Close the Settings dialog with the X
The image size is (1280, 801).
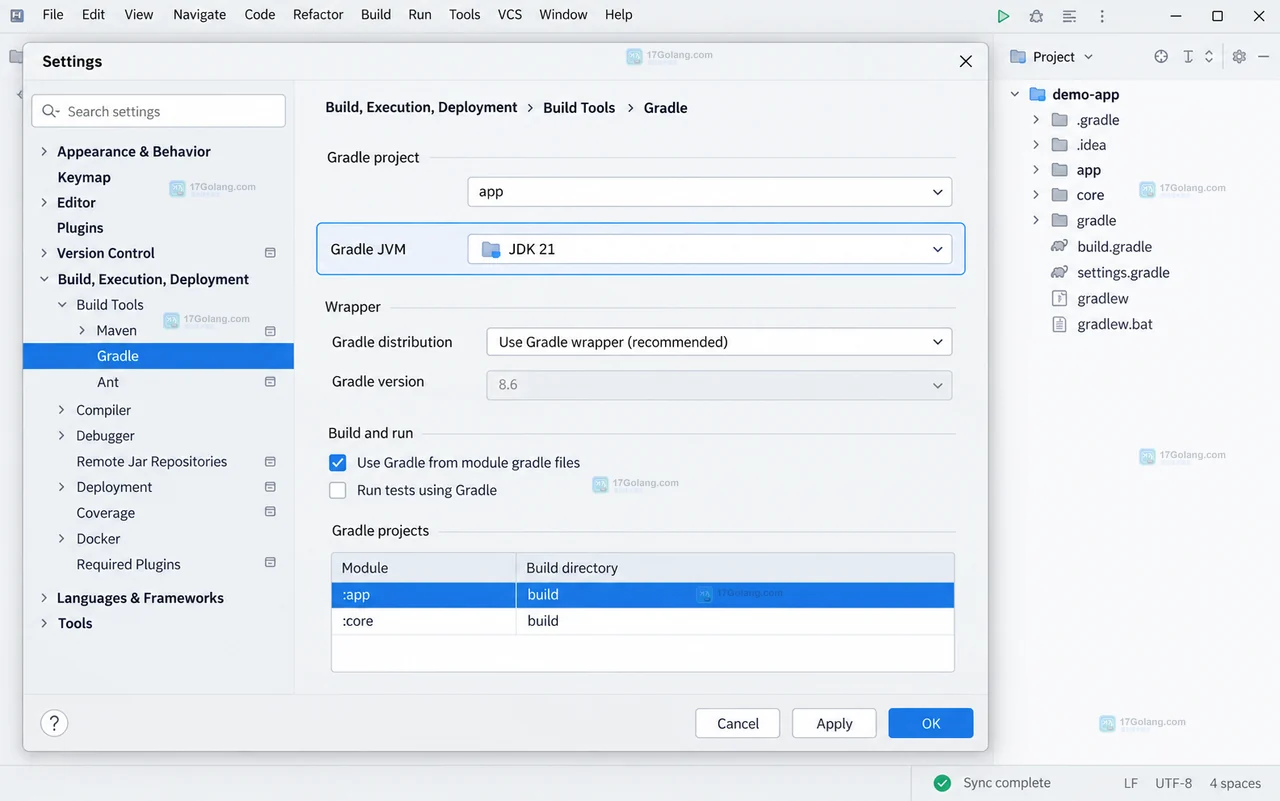point(966,61)
